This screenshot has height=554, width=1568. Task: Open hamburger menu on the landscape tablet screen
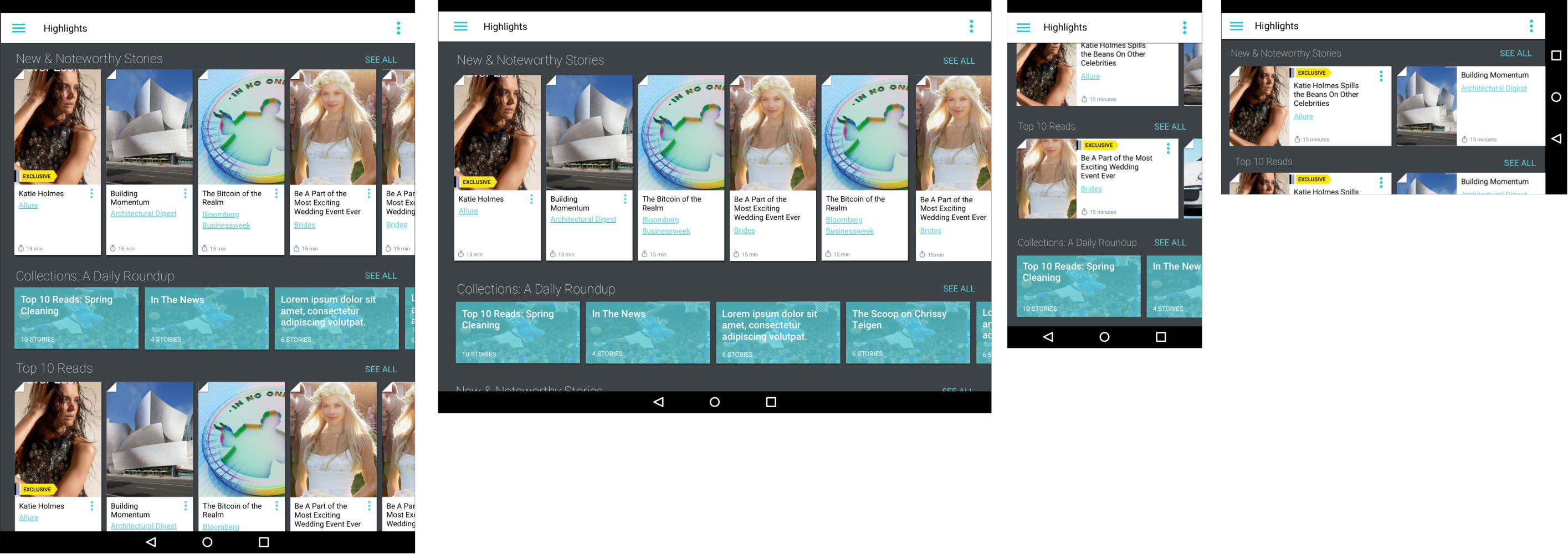point(461,26)
